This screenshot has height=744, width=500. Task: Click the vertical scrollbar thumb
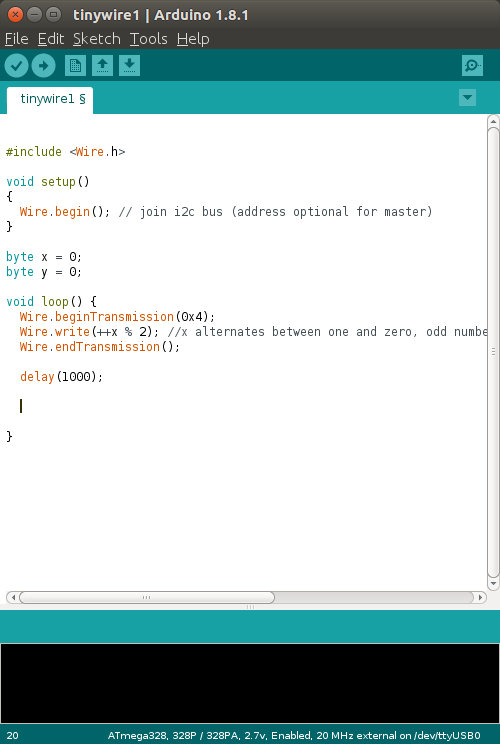coord(493,352)
